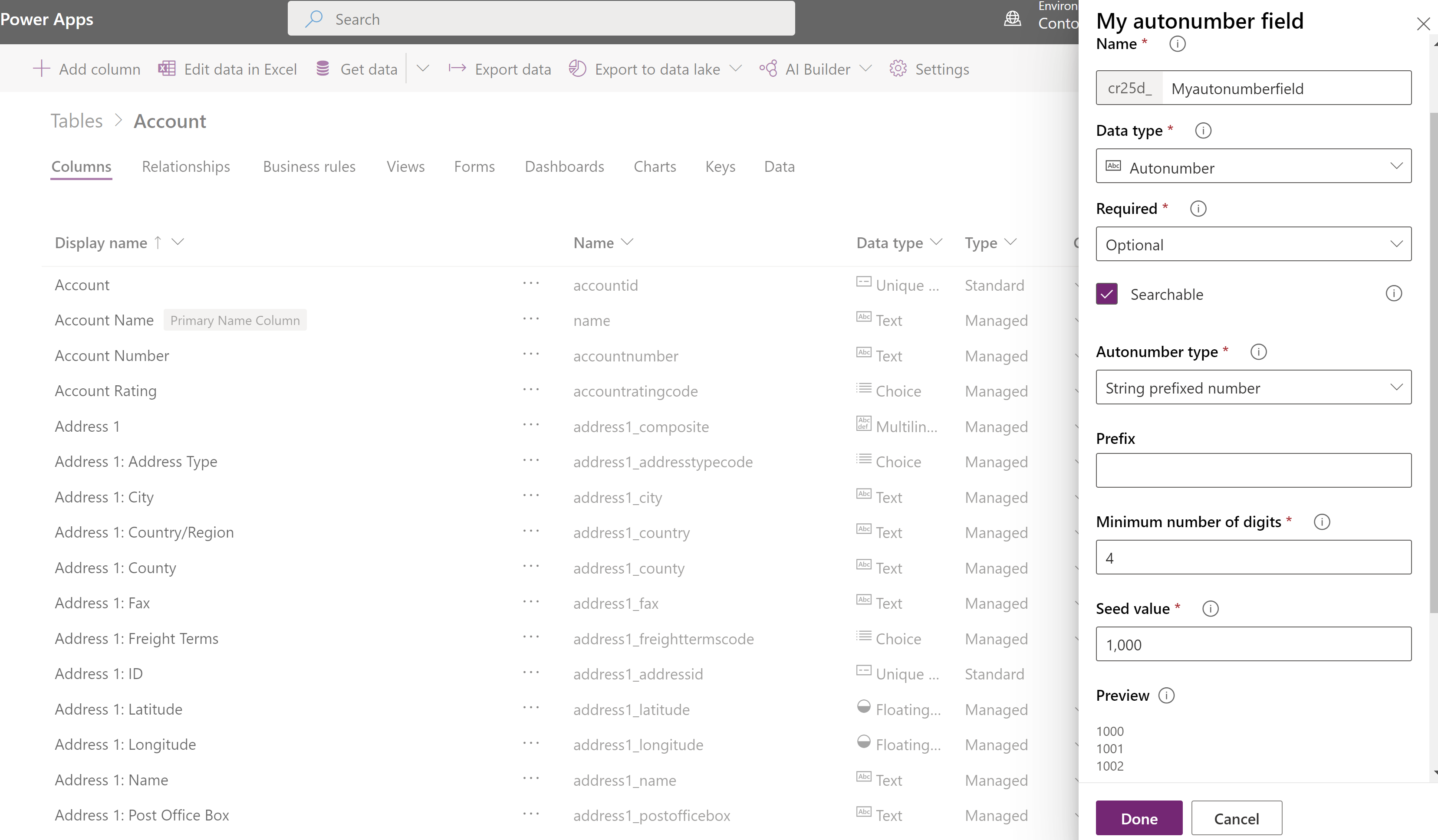The height and width of the screenshot is (840, 1438).
Task: Expand the Data type dropdown
Action: pos(1254,167)
